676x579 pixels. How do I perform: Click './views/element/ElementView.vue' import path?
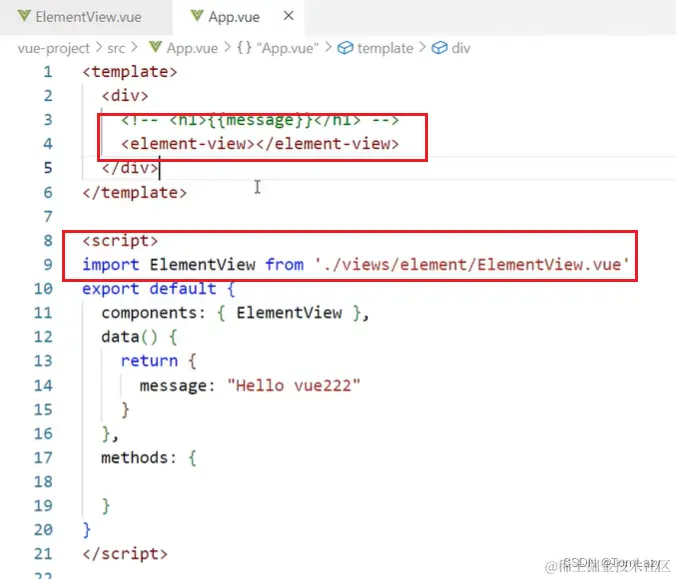pyautogui.click(x=472, y=264)
